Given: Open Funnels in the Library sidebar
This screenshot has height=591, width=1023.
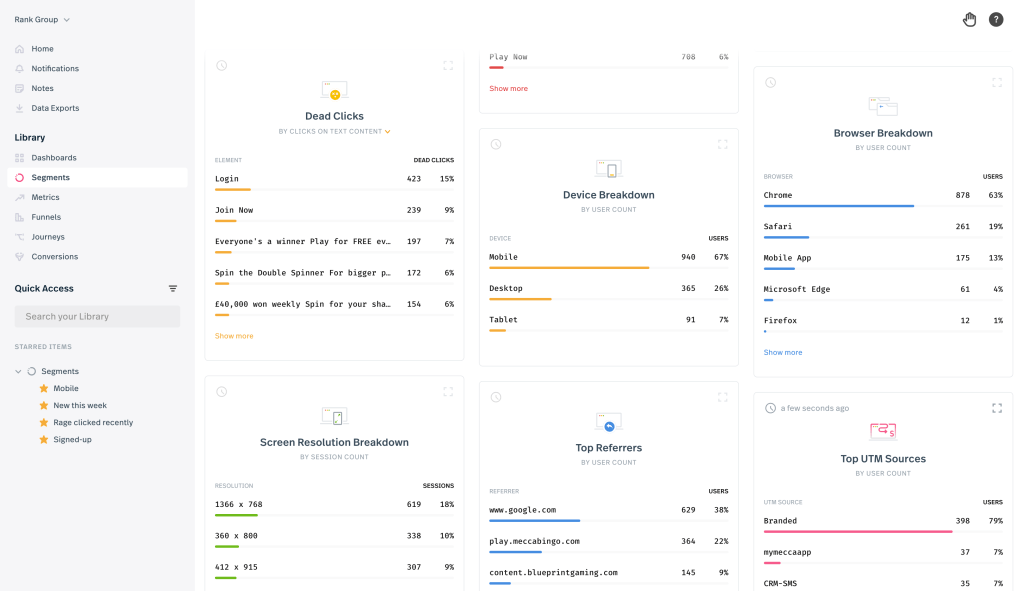Looking at the screenshot, I should [x=46, y=217].
